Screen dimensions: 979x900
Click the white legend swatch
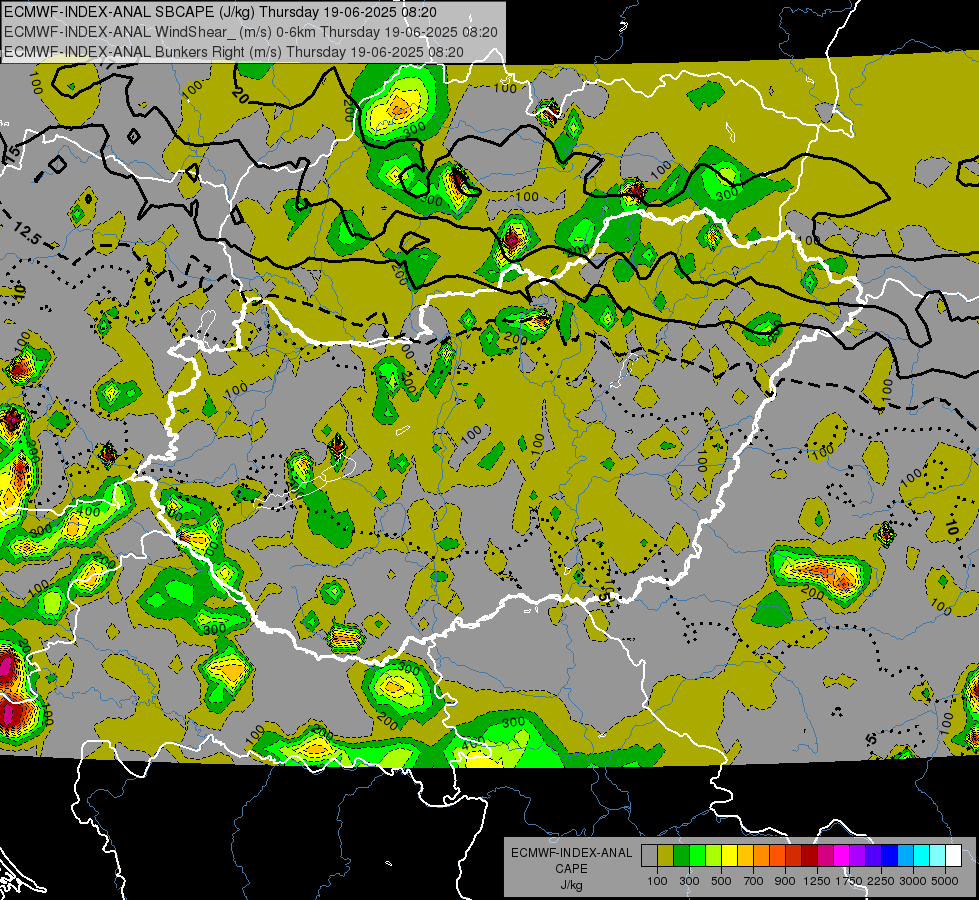953,856
